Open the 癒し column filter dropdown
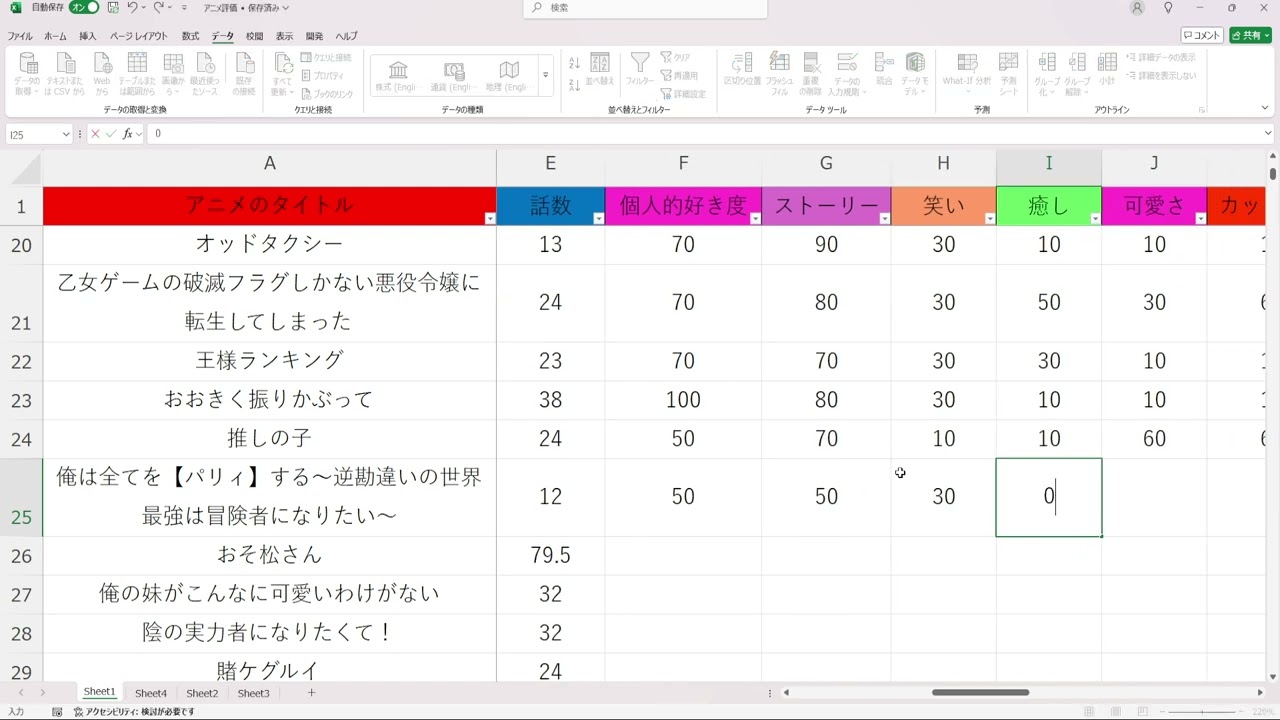Image resolution: width=1280 pixels, height=720 pixels. point(1096,218)
